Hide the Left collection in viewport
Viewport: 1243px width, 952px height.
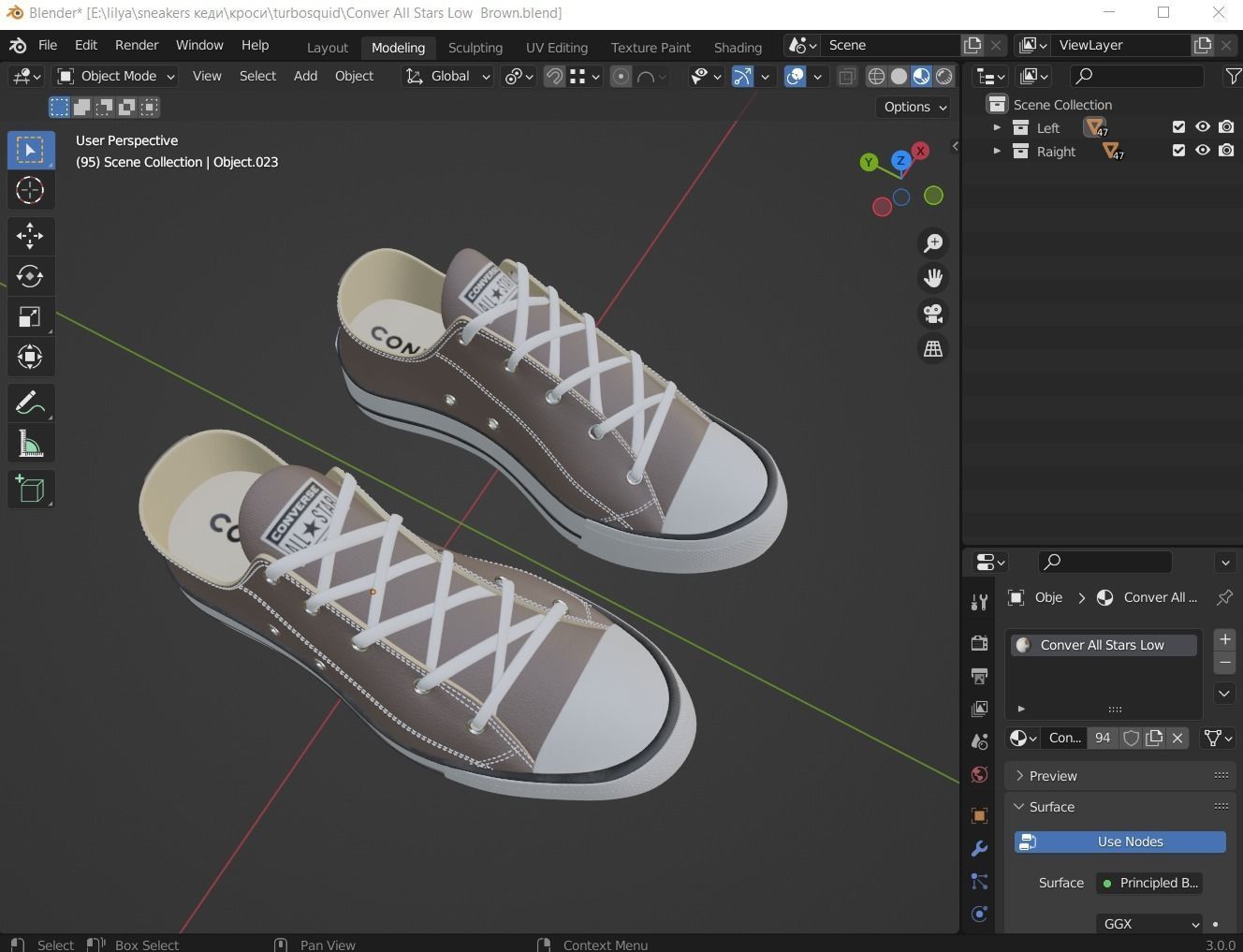click(x=1203, y=126)
